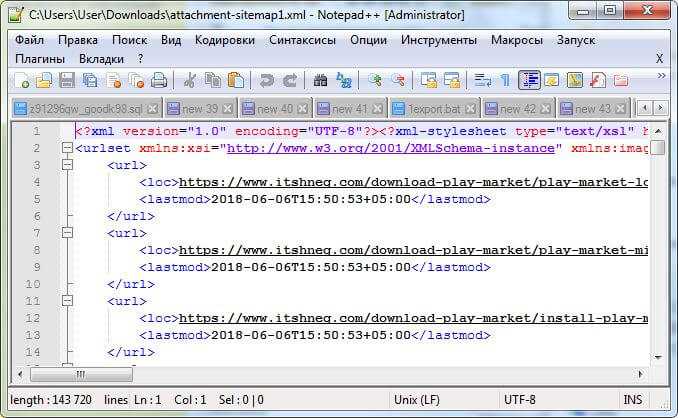Open the Файл menu
678x418 pixels.
coord(29,40)
